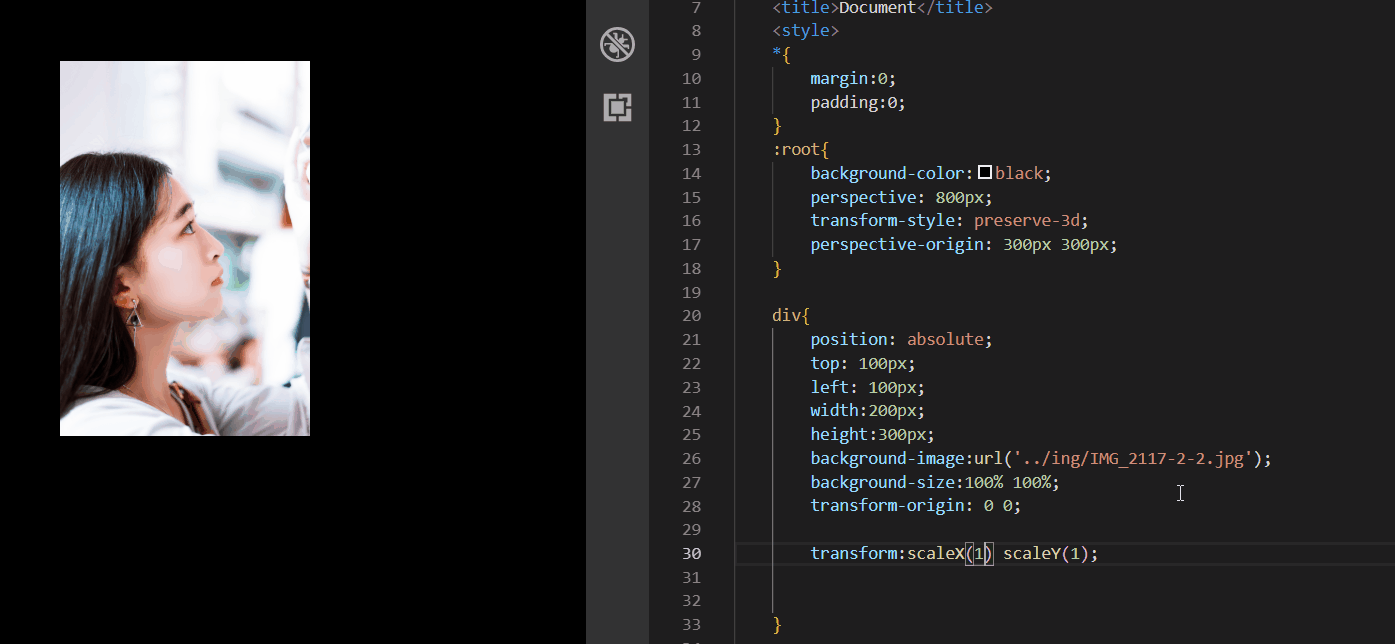Click the scaleX value on line 30

pos(980,553)
